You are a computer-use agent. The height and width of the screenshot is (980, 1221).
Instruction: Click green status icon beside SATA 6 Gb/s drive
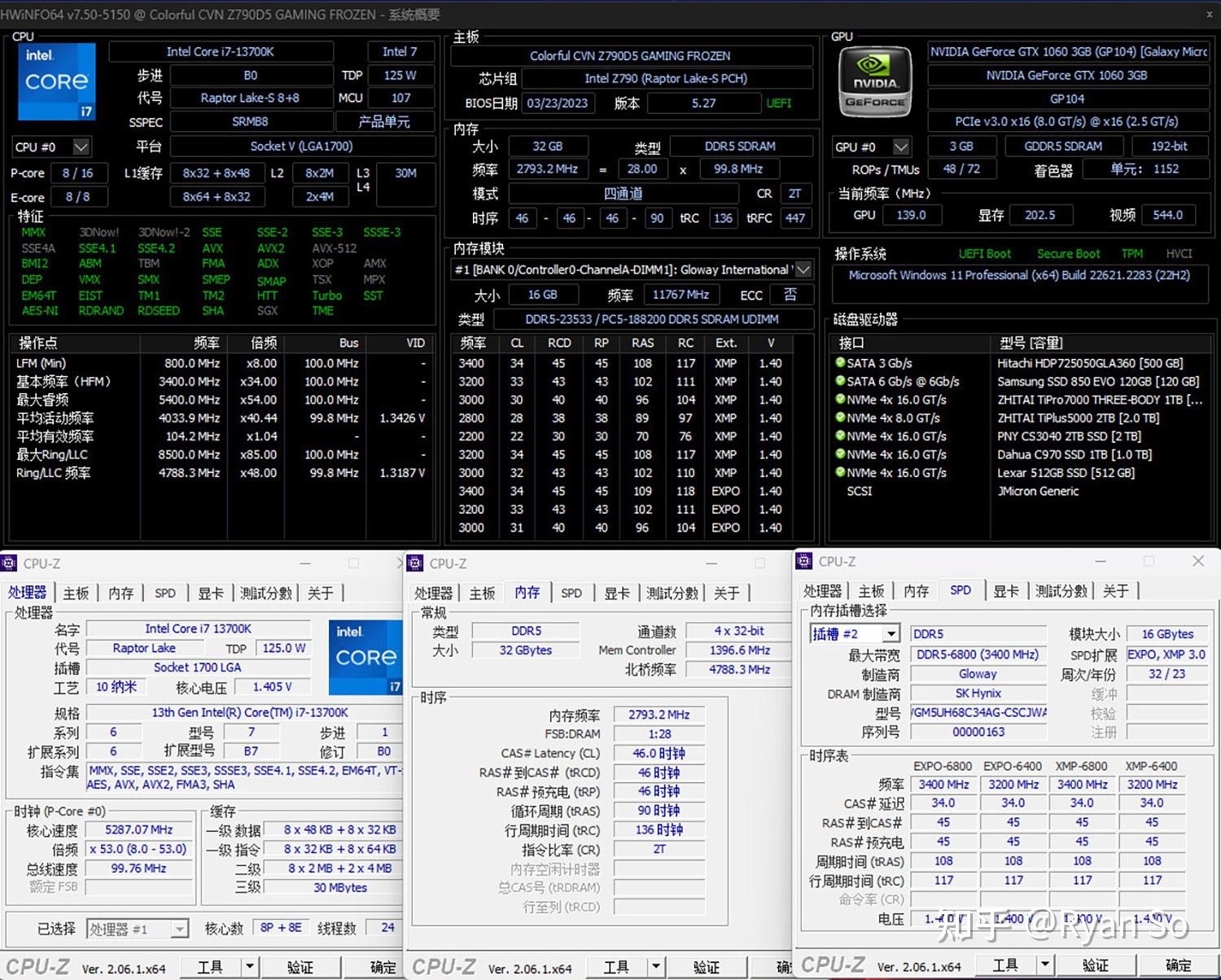tap(840, 381)
